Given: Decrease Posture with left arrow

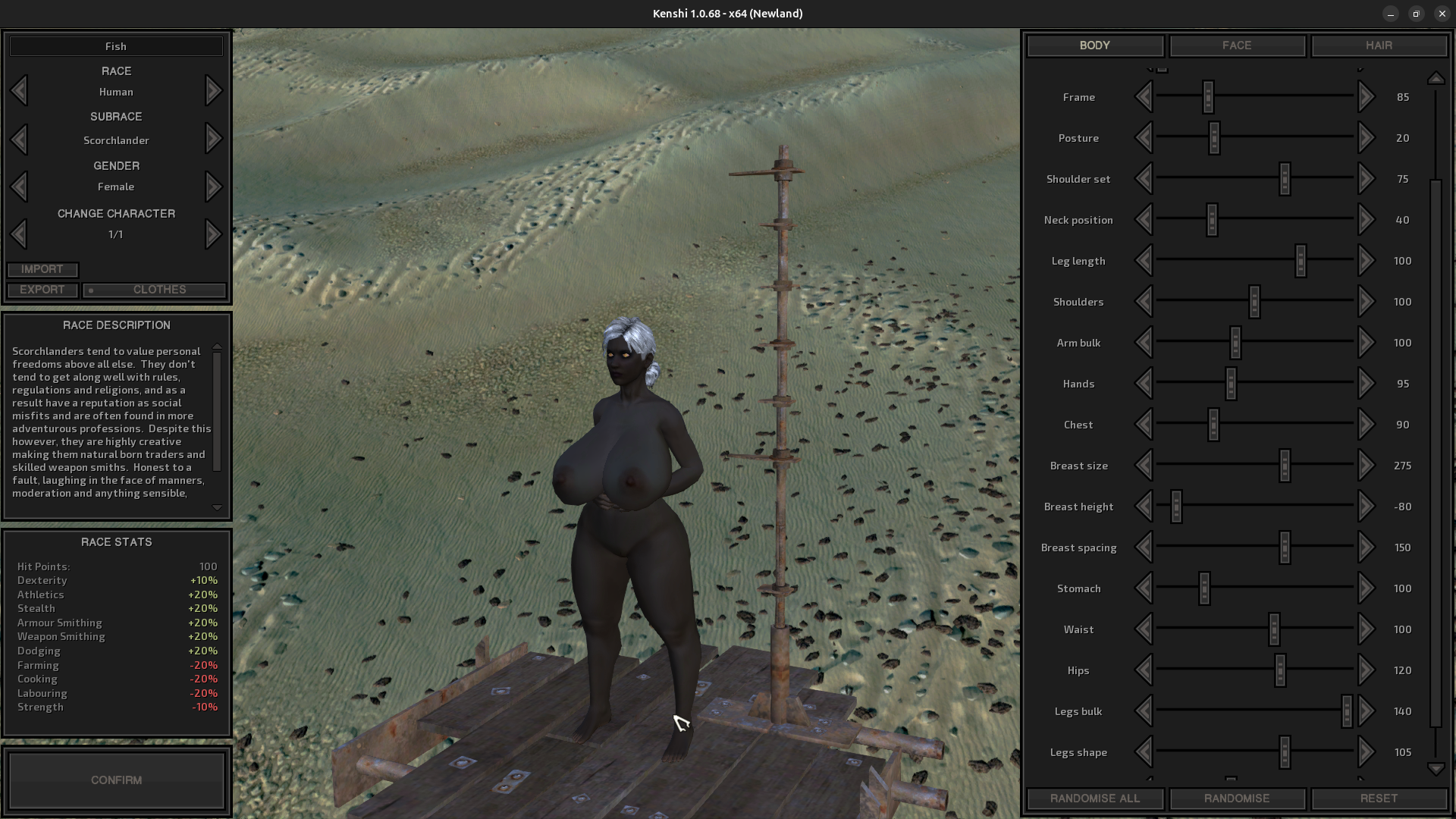Looking at the screenshot, I should [1144, 138].
